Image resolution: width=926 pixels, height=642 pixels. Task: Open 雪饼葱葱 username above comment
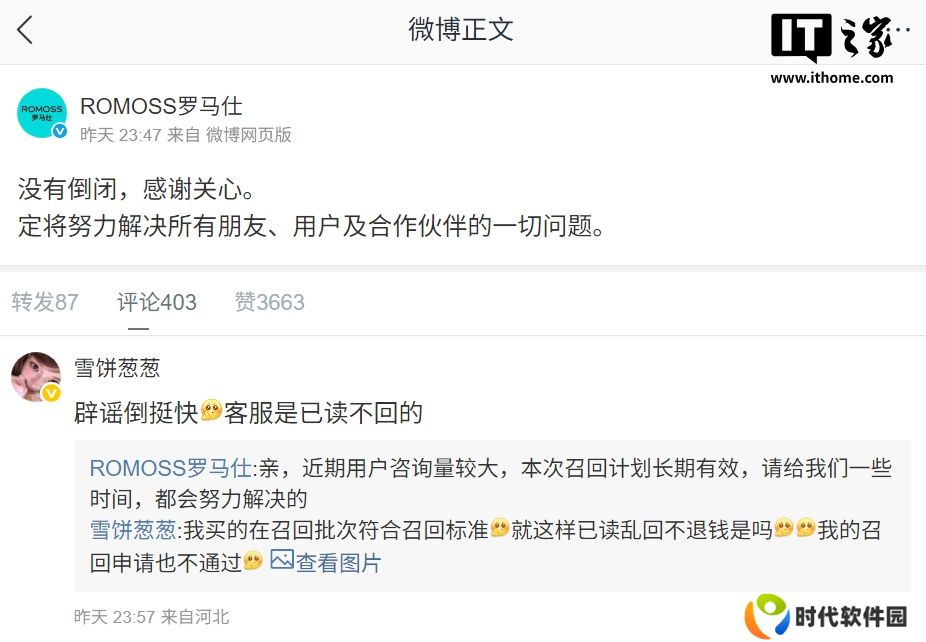click(x=117, y=368)
